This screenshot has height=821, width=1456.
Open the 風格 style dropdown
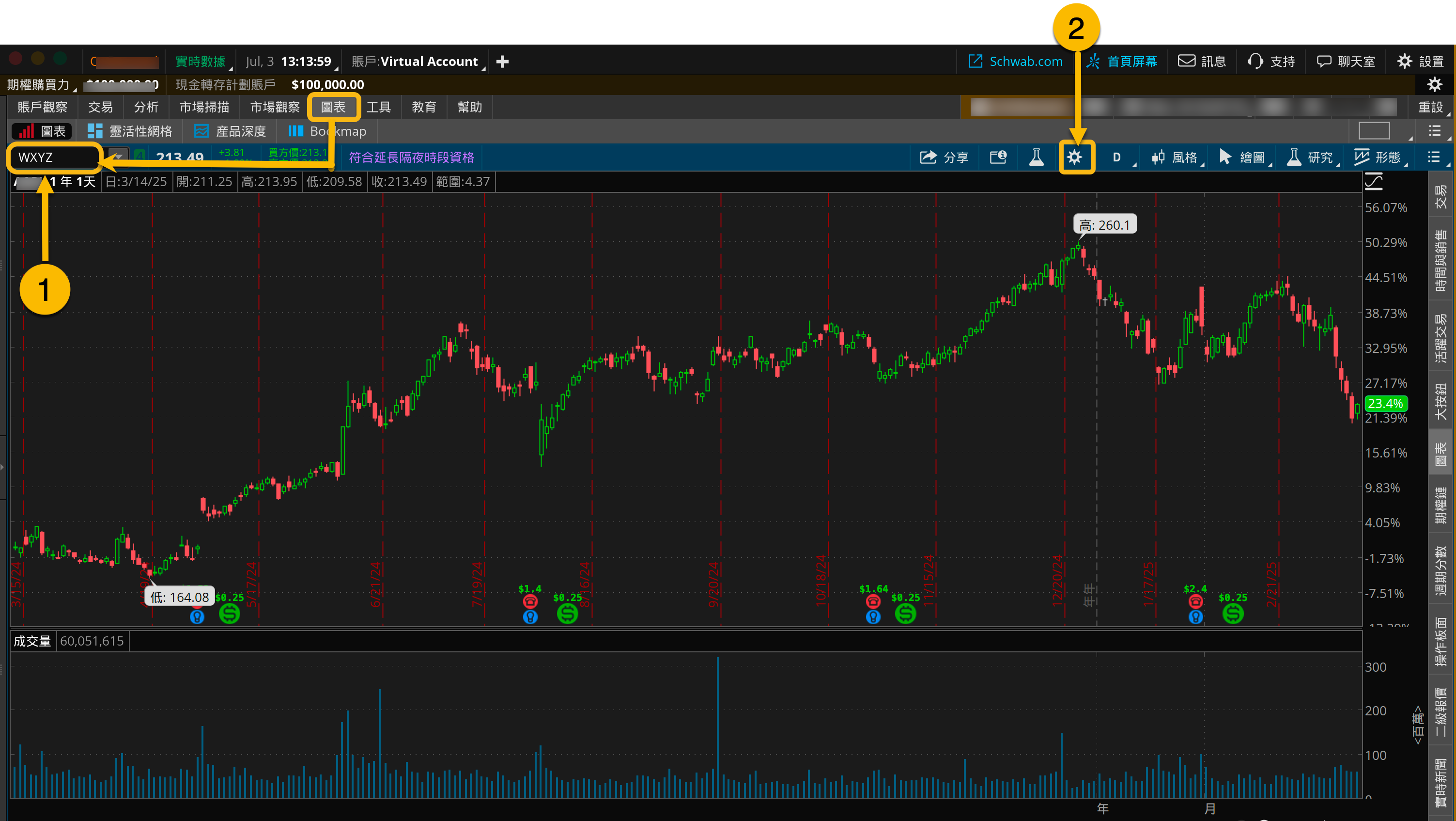click(1175, 157)
